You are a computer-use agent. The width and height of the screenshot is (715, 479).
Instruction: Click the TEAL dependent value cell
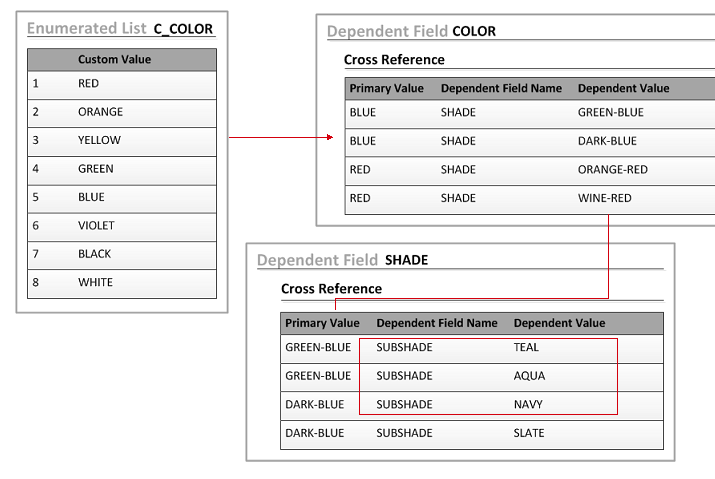[526, 348]
